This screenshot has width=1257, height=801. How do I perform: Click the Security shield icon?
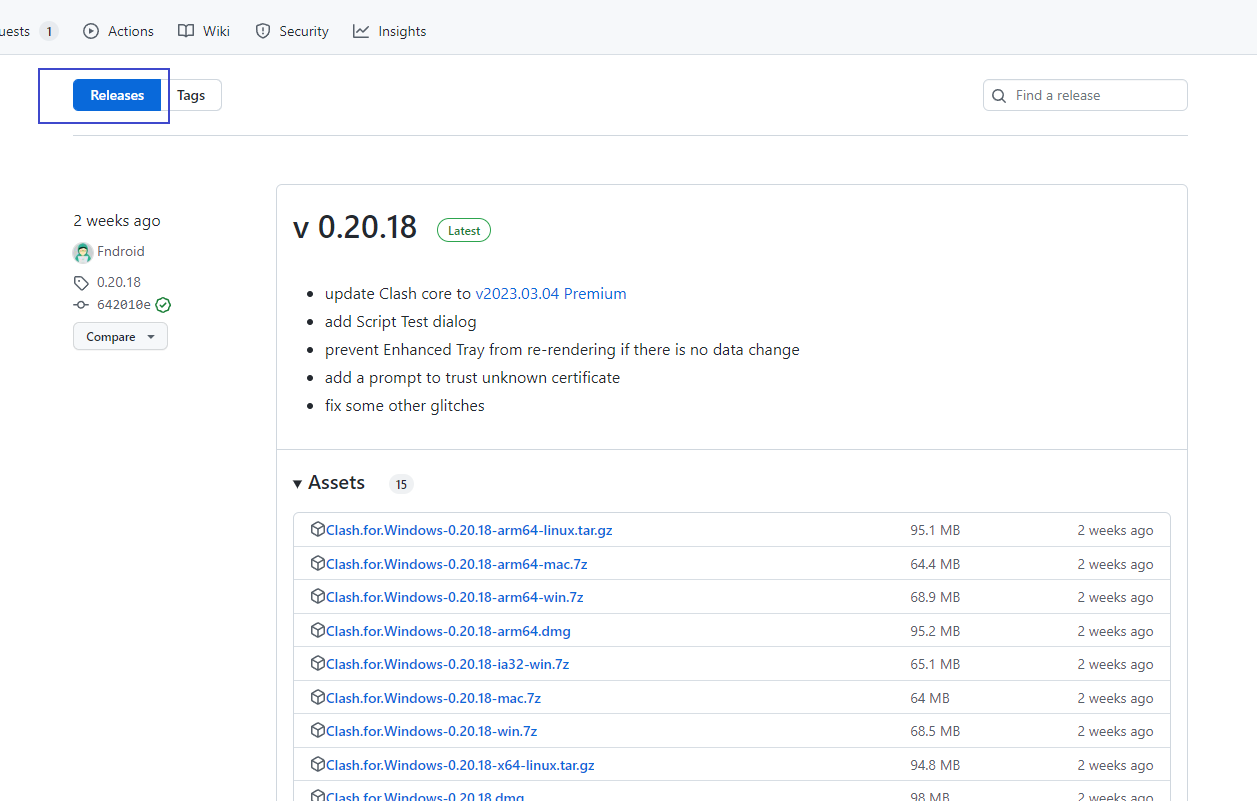click(x=263, y=31)
